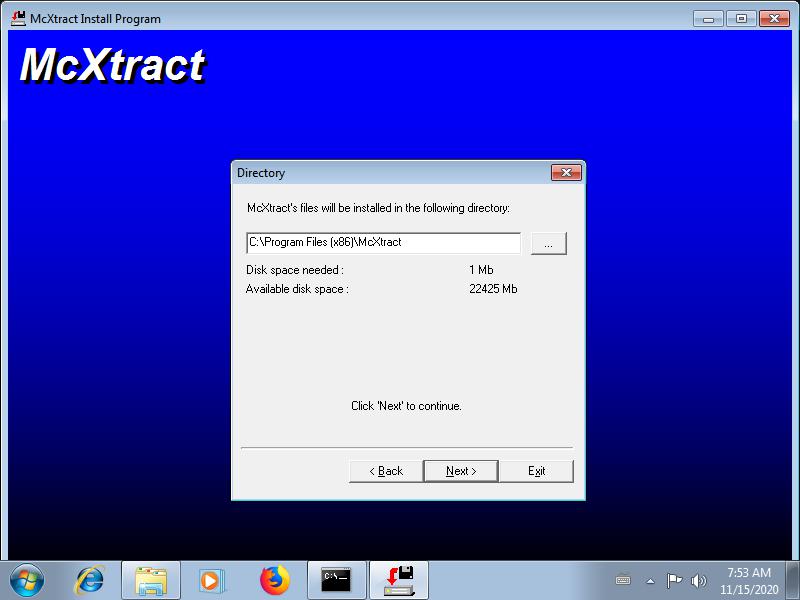The height and width of the screenshot is (600, 800).
Task: Click the 'Available disk space :' label
Action: click(x=297, y=289)
